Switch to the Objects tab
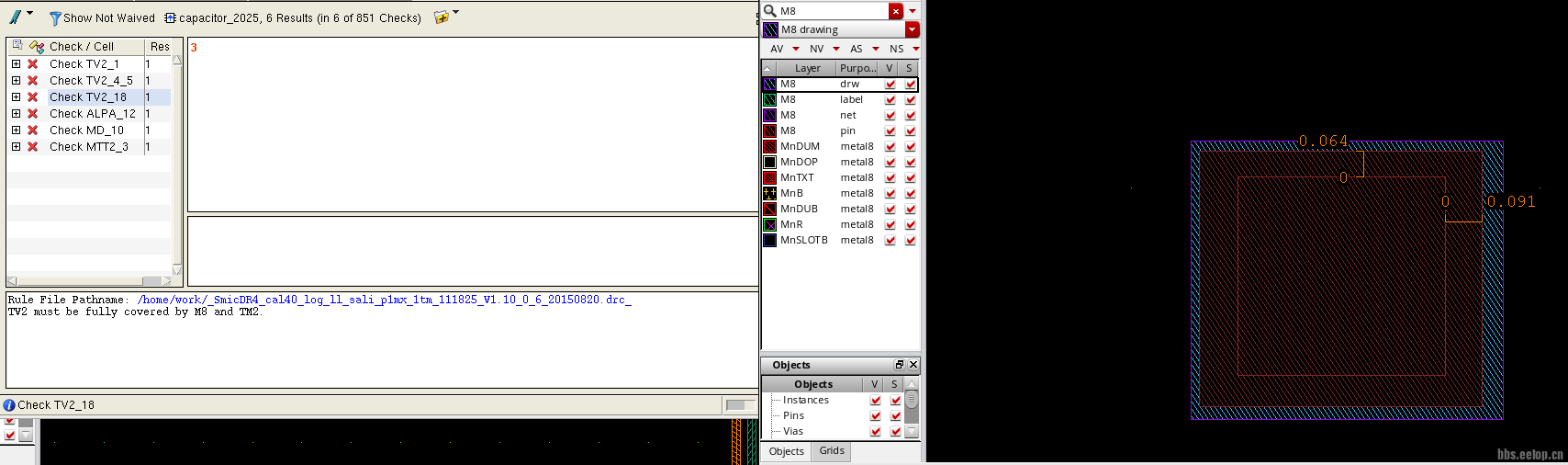The image size is (1568, 465). (x=786, y=451)
